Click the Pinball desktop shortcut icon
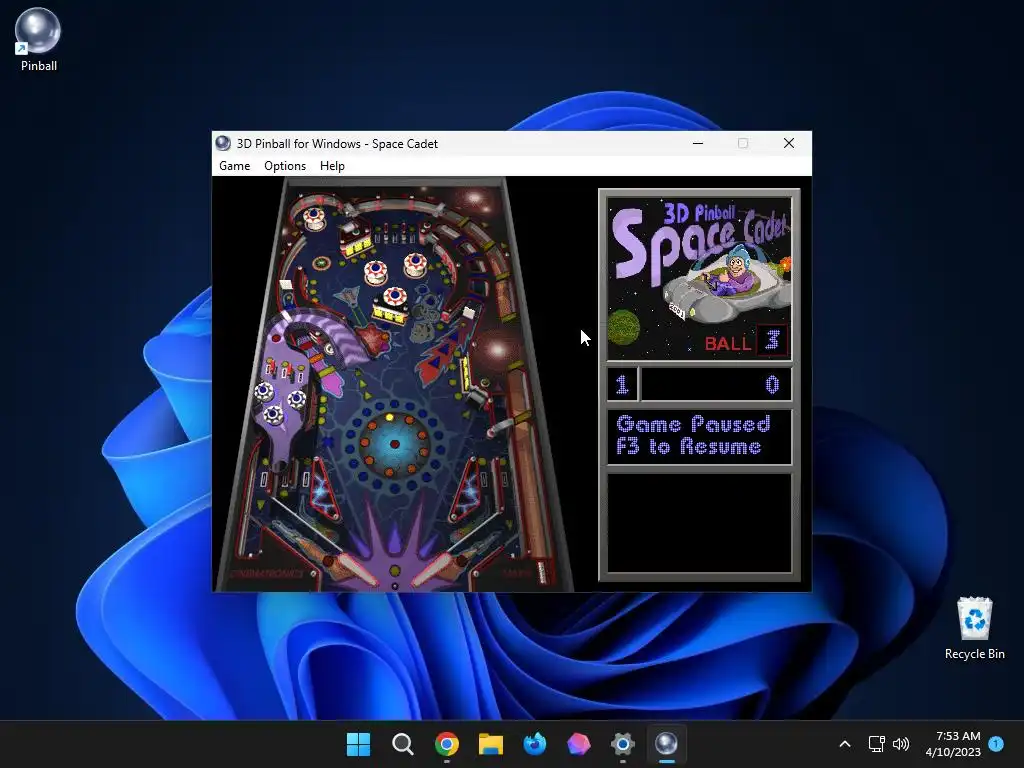This screenshot has height=768, width=1024. coord(38,39)
